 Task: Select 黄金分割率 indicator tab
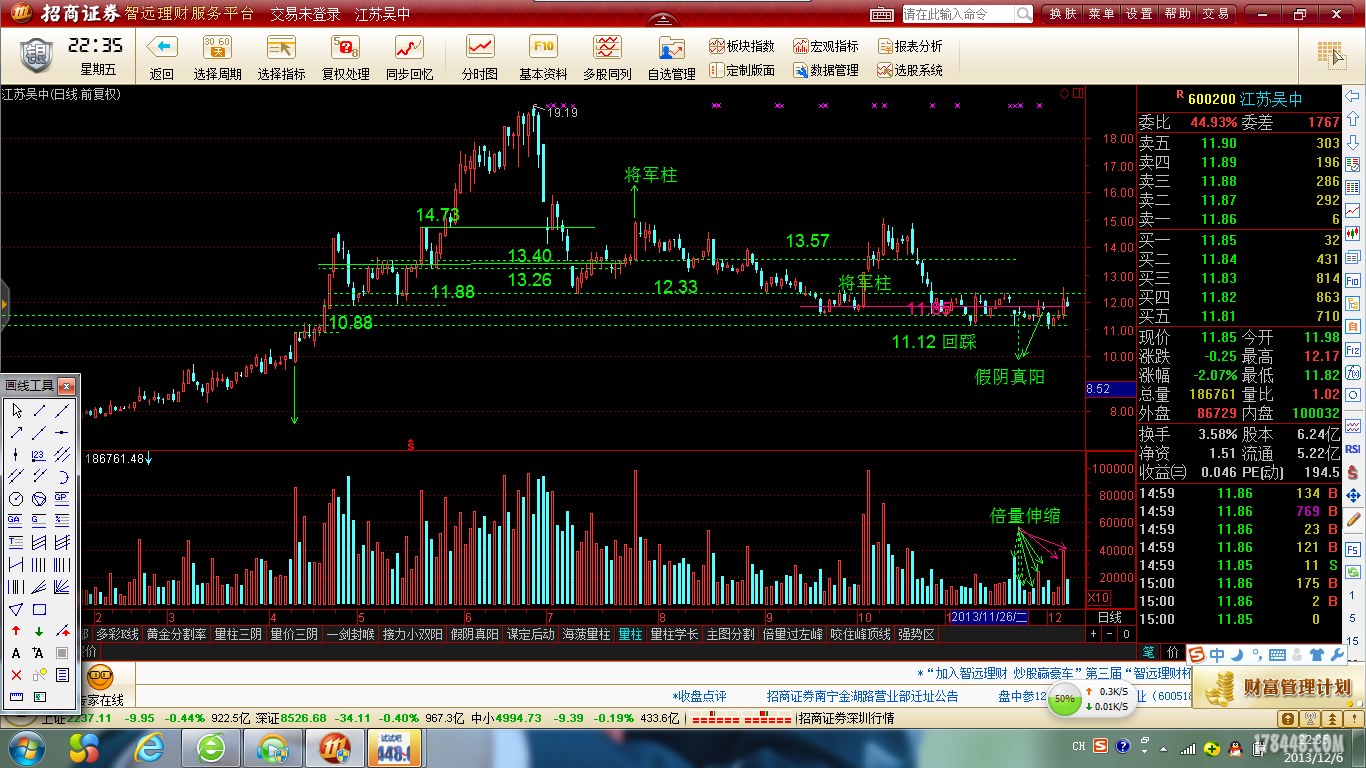point(176,634)
